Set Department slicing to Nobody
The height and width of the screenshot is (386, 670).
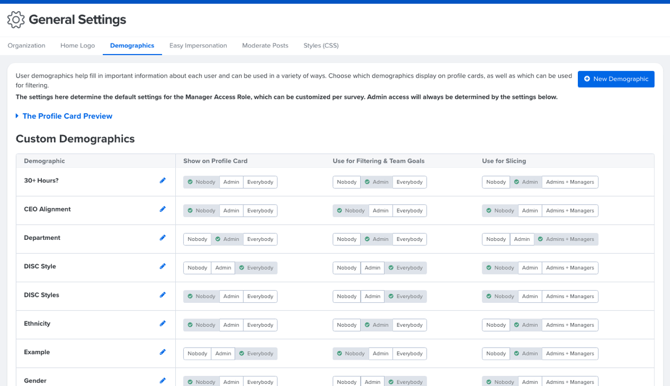[x=496, y=239]
